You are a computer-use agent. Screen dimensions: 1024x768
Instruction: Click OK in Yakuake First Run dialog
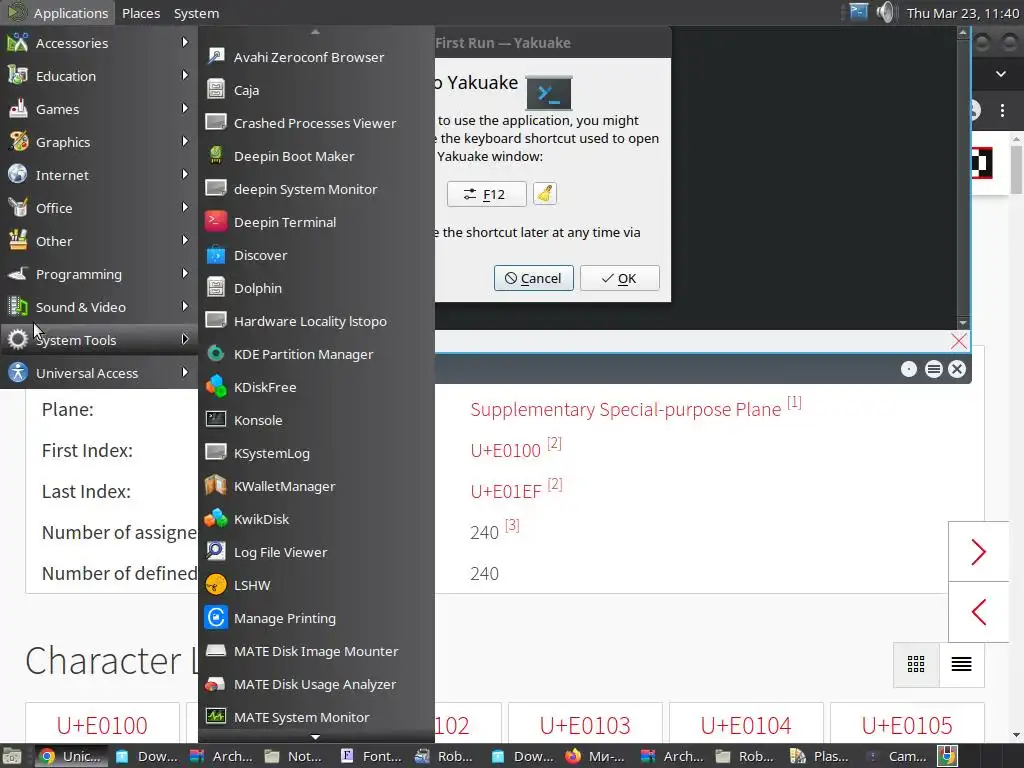point(620,278)
